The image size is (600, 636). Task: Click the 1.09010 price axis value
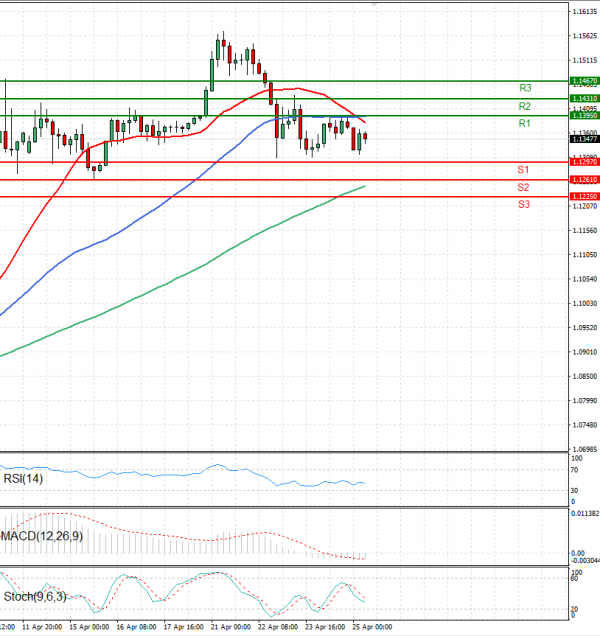pos(585,352)
